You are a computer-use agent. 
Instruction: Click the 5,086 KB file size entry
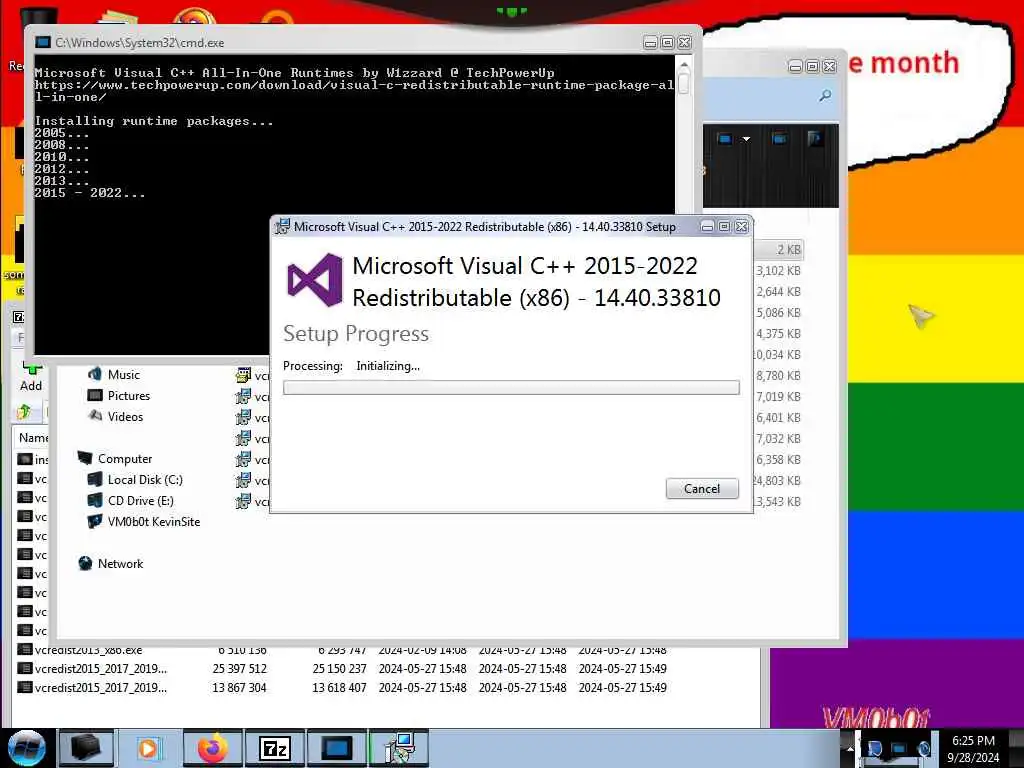click(x=778, y=312)
